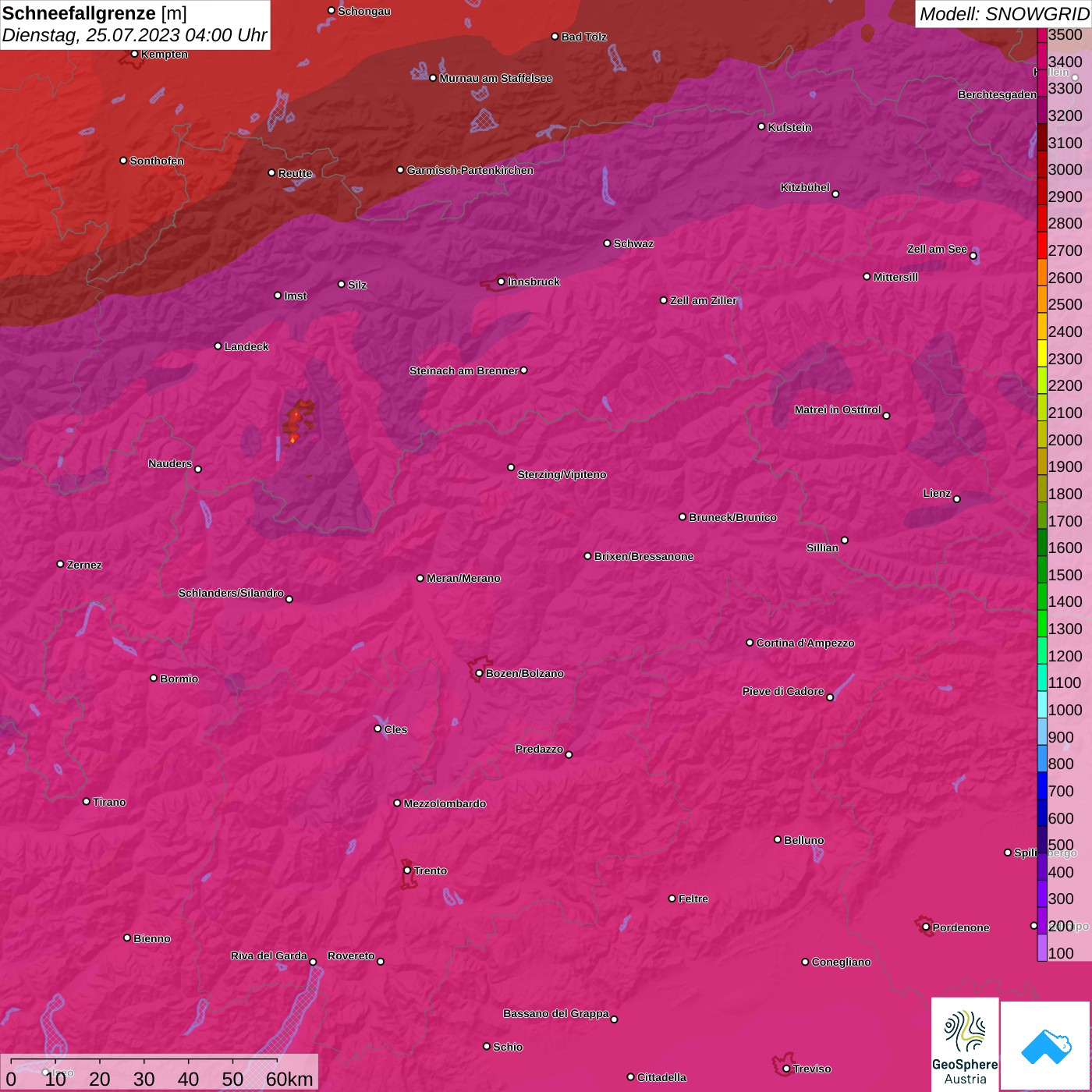Click the Feltre town label
Screen dimensions: 1092x1092
coord(693,899)
